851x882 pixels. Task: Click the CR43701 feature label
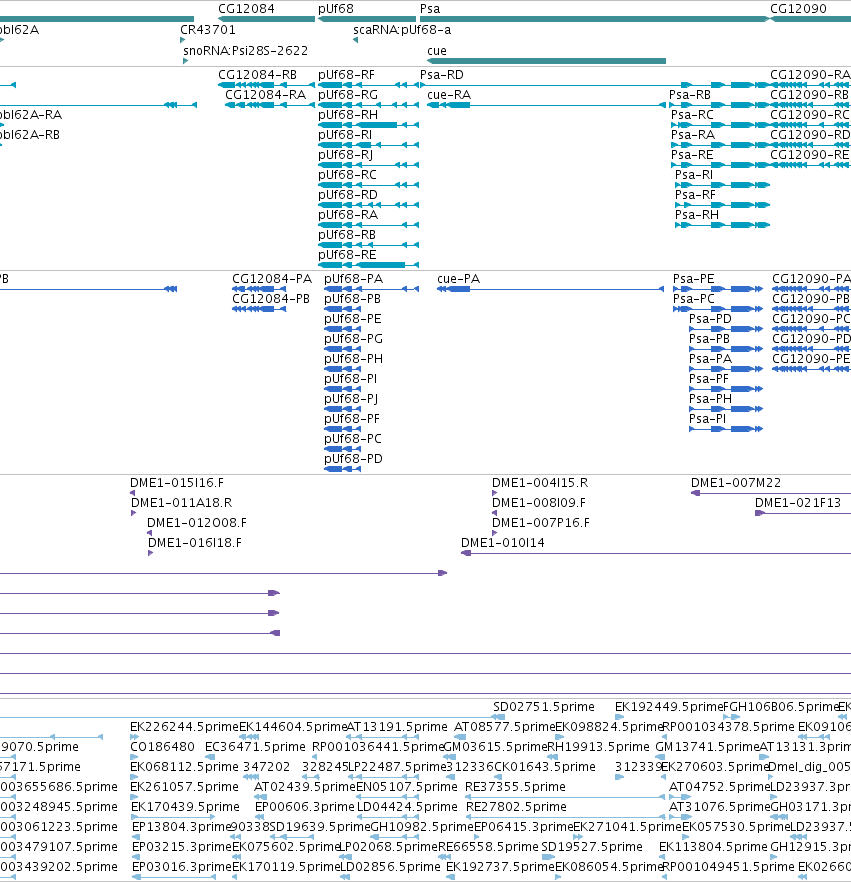208,30
